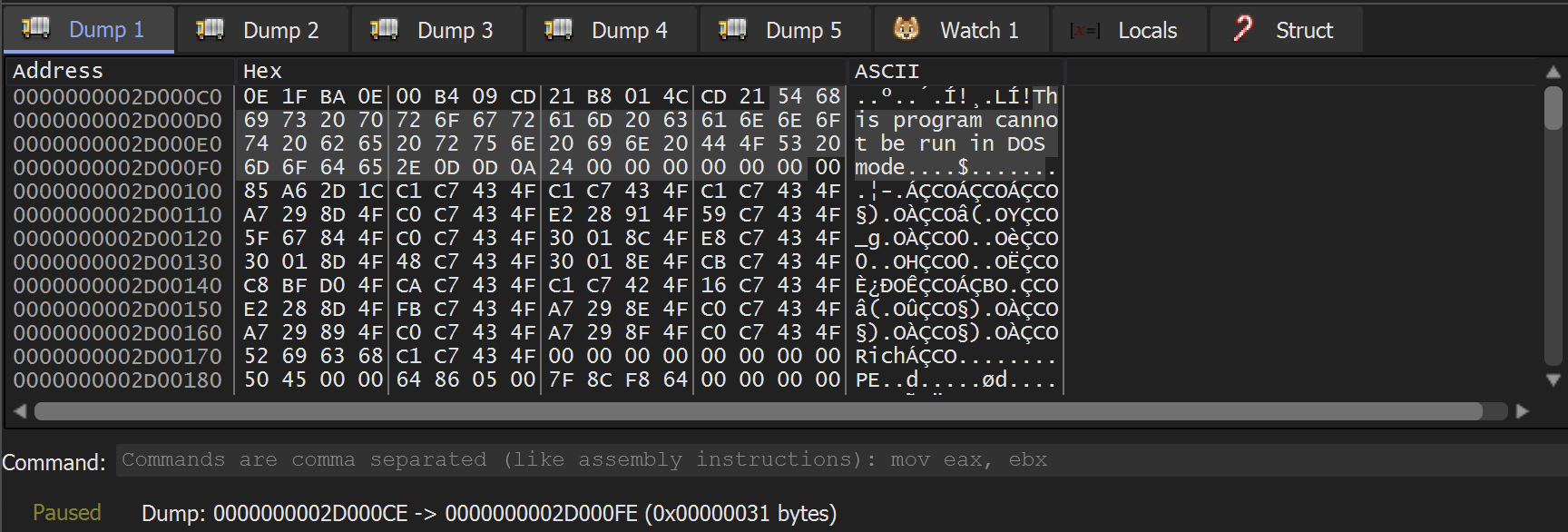Viewport: 1568px width, 532px height.
Task: Click the horizontal scrollbar thumb
Action: click(x=759, y=411)
